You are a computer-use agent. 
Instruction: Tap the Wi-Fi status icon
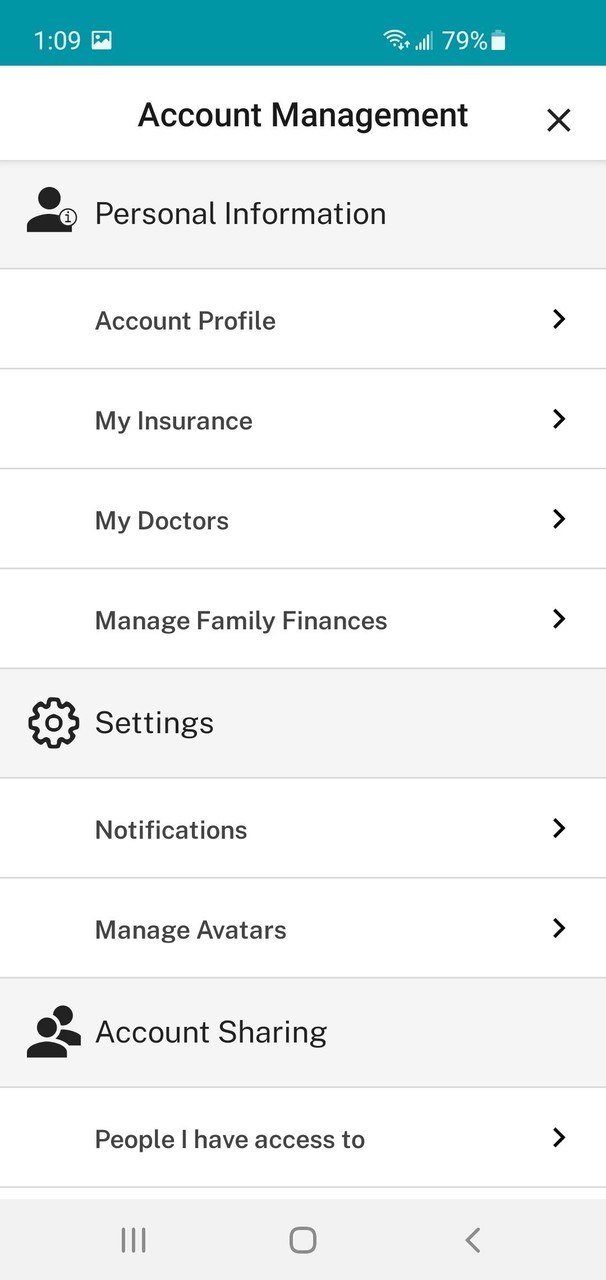tap(396, 40)
